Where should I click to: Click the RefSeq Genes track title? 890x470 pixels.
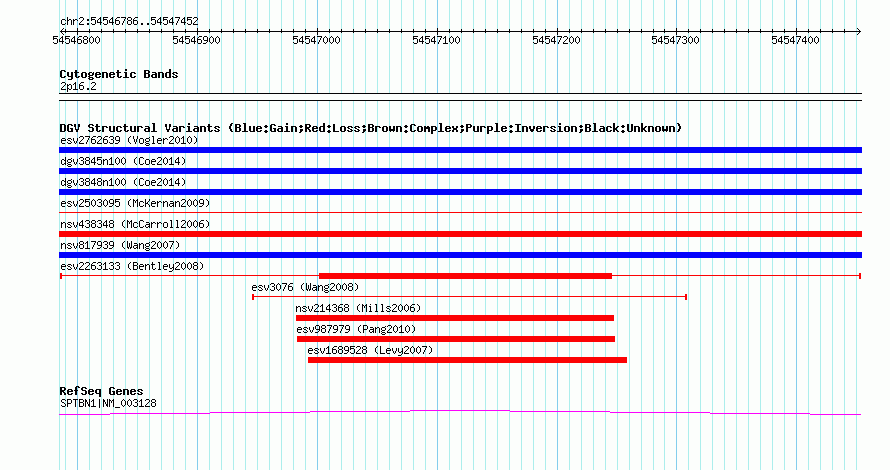101,391
